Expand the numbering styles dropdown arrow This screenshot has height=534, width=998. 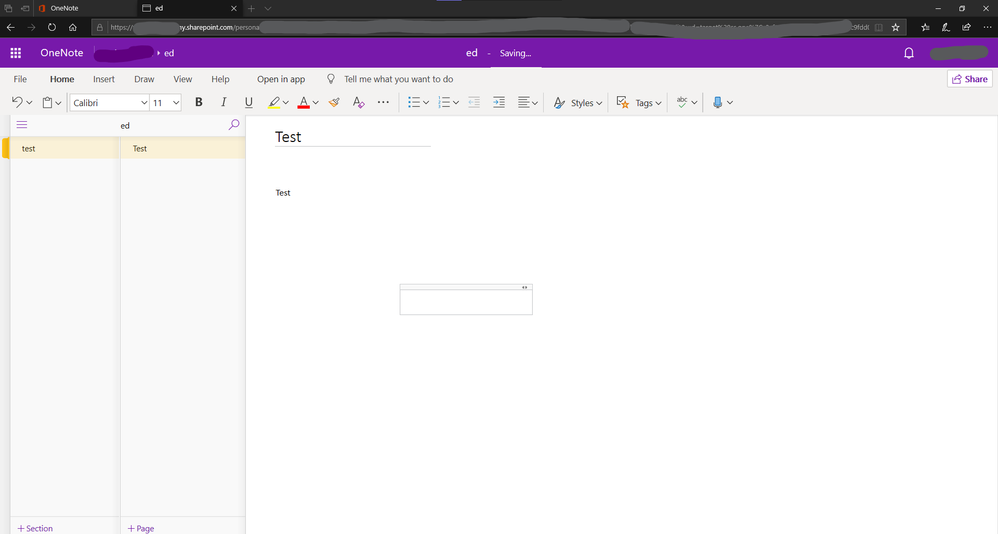pos(456,102)
